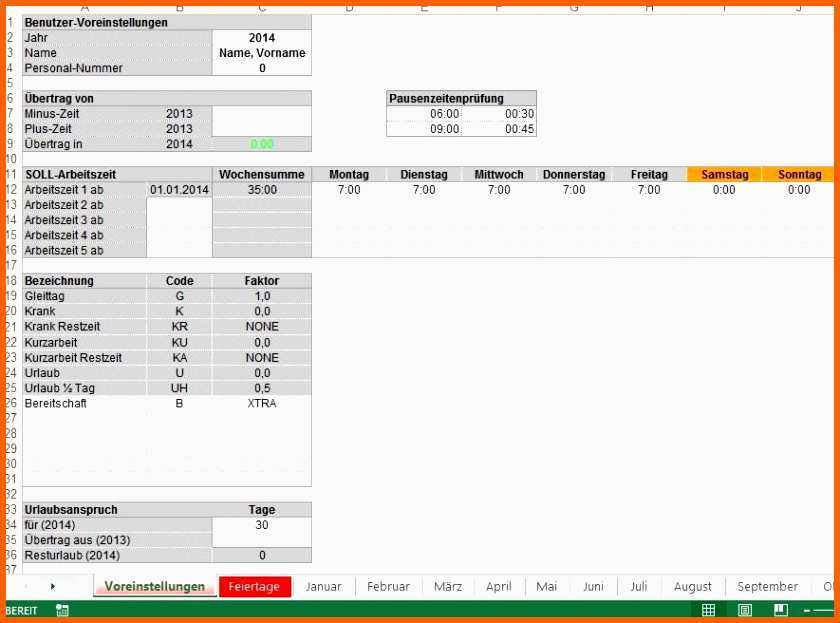This screenshot has width=840, height=623.
Task: Select the 'Benutzer-Voreinstellungen' header cell
Action: 167,22
